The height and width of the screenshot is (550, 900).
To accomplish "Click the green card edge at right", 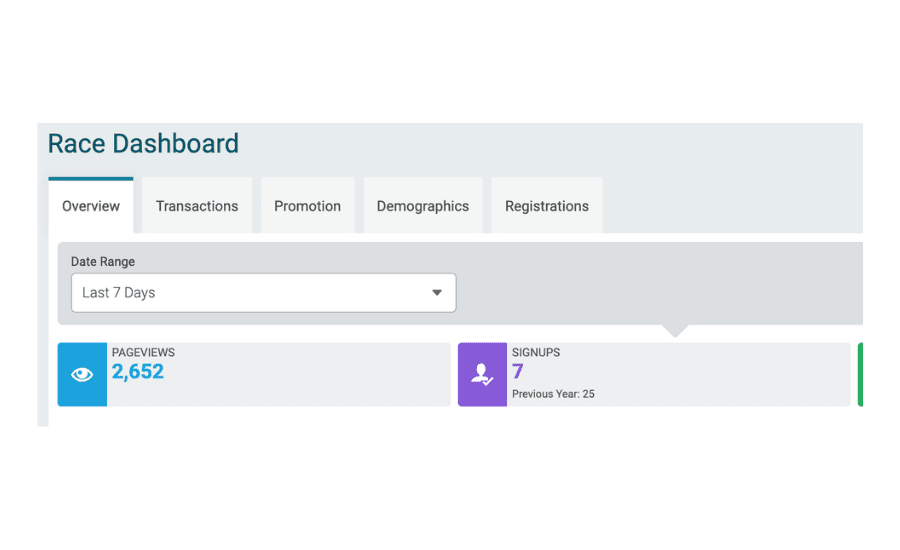I will tap(860, 374).
